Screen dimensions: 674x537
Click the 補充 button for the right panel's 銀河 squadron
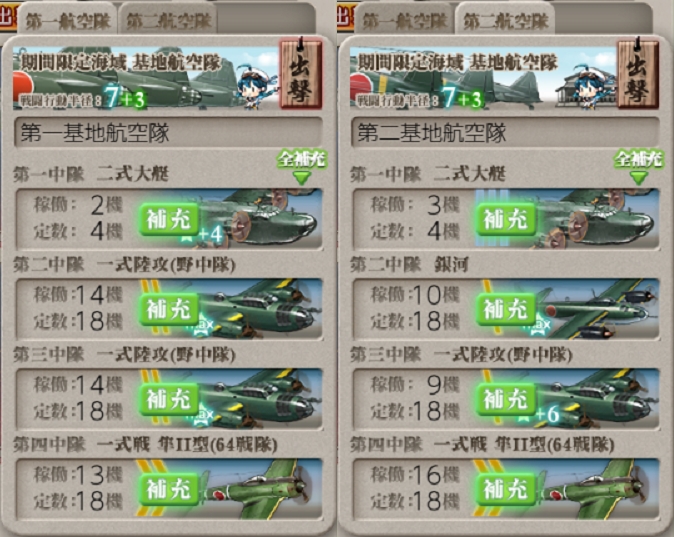[506, 309]
